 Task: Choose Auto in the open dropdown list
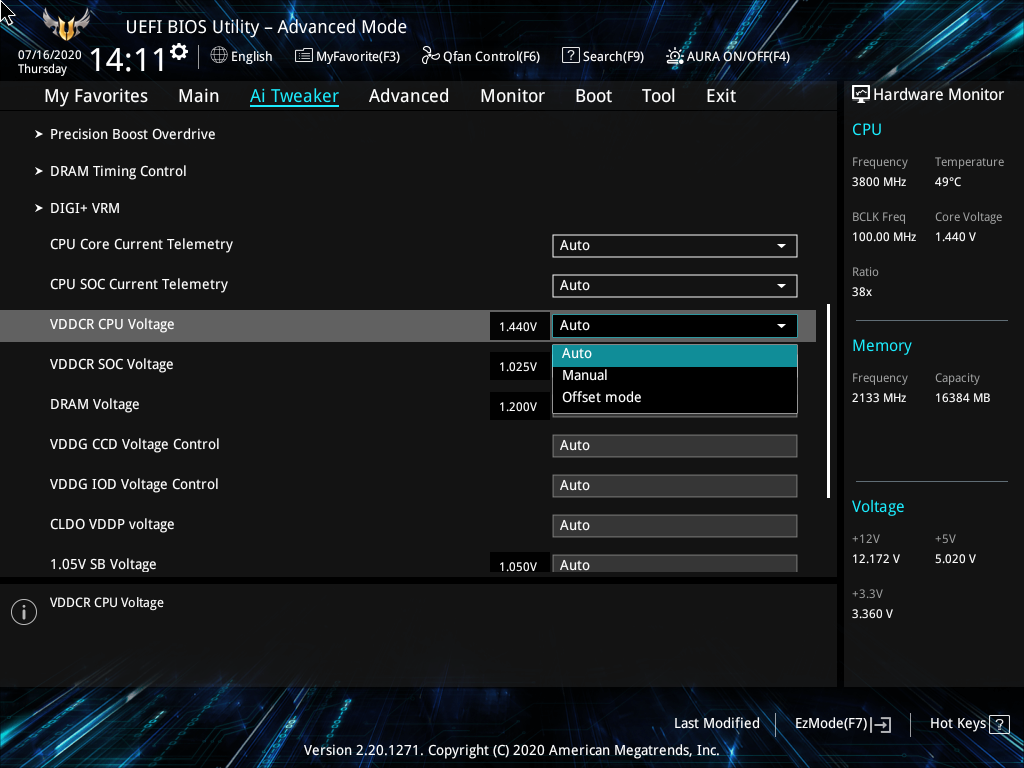675,353
